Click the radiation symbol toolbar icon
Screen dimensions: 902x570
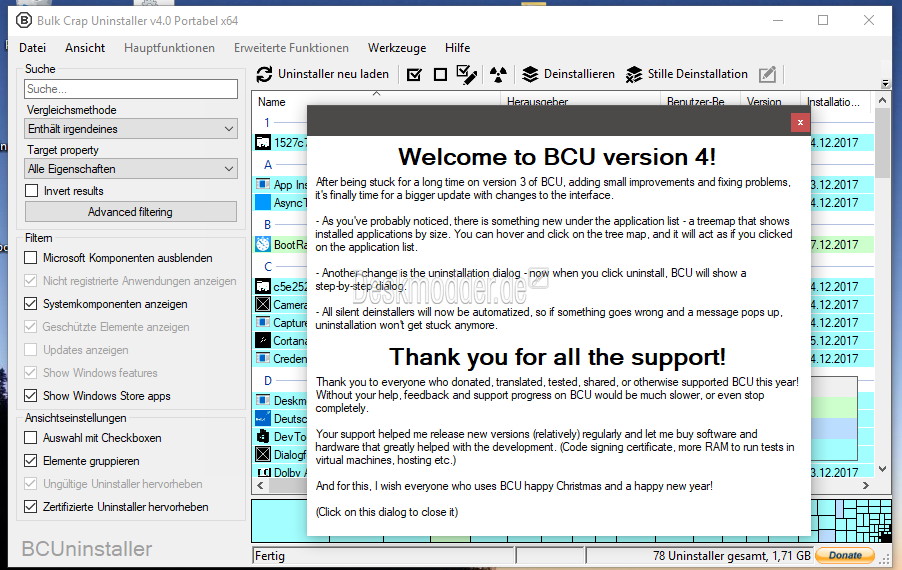498,74
